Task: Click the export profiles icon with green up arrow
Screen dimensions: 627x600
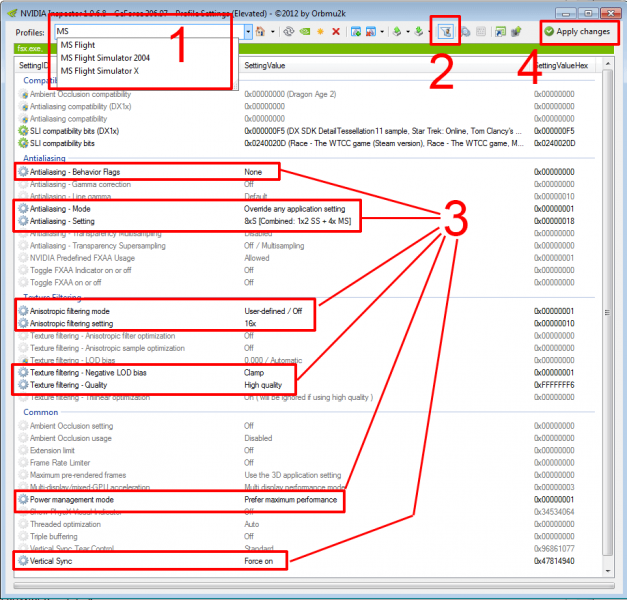Action: pyautogui.click(x=397, y=31)
